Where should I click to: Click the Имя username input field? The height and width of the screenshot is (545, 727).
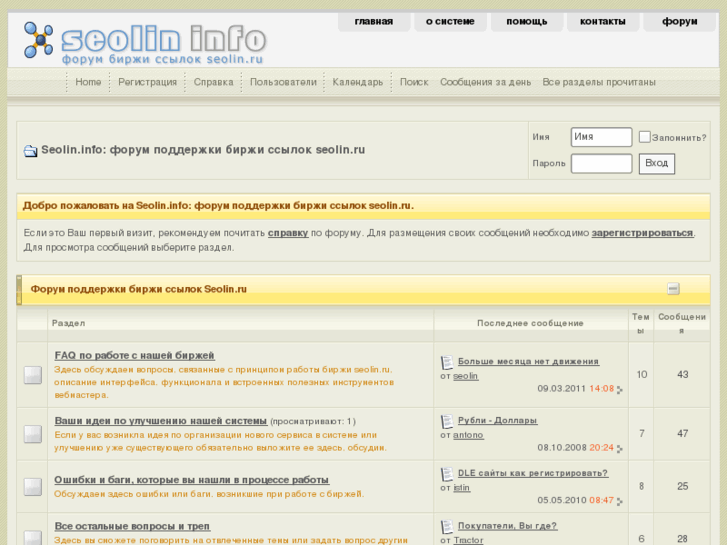601,137
